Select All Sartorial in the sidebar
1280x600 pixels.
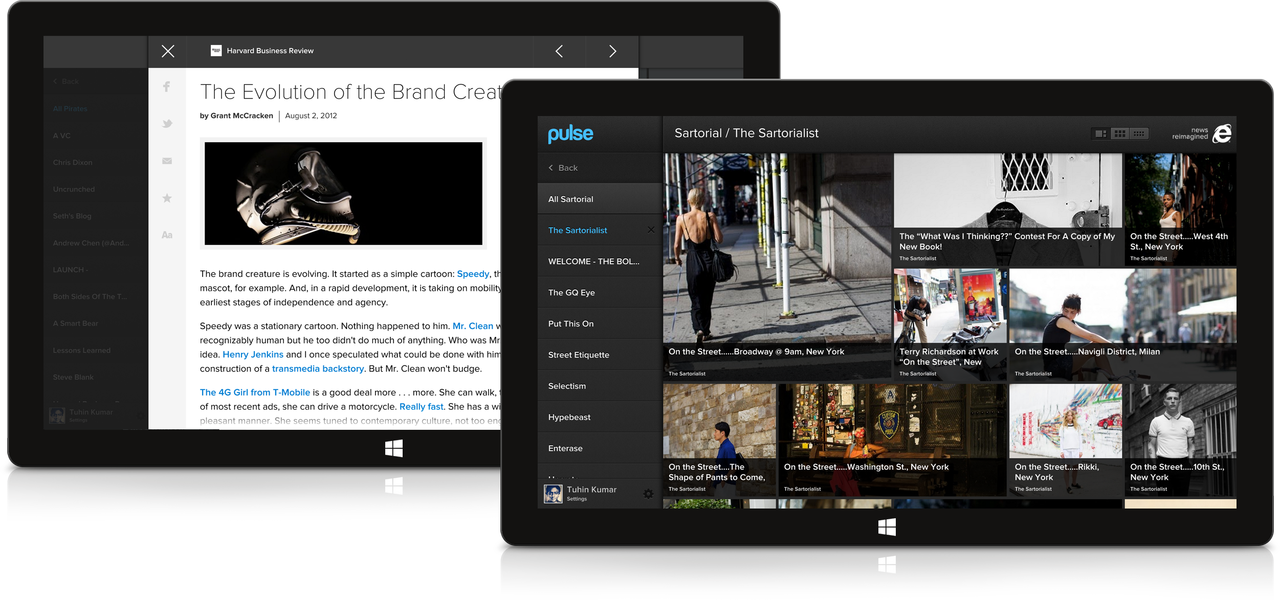point(599,199)
